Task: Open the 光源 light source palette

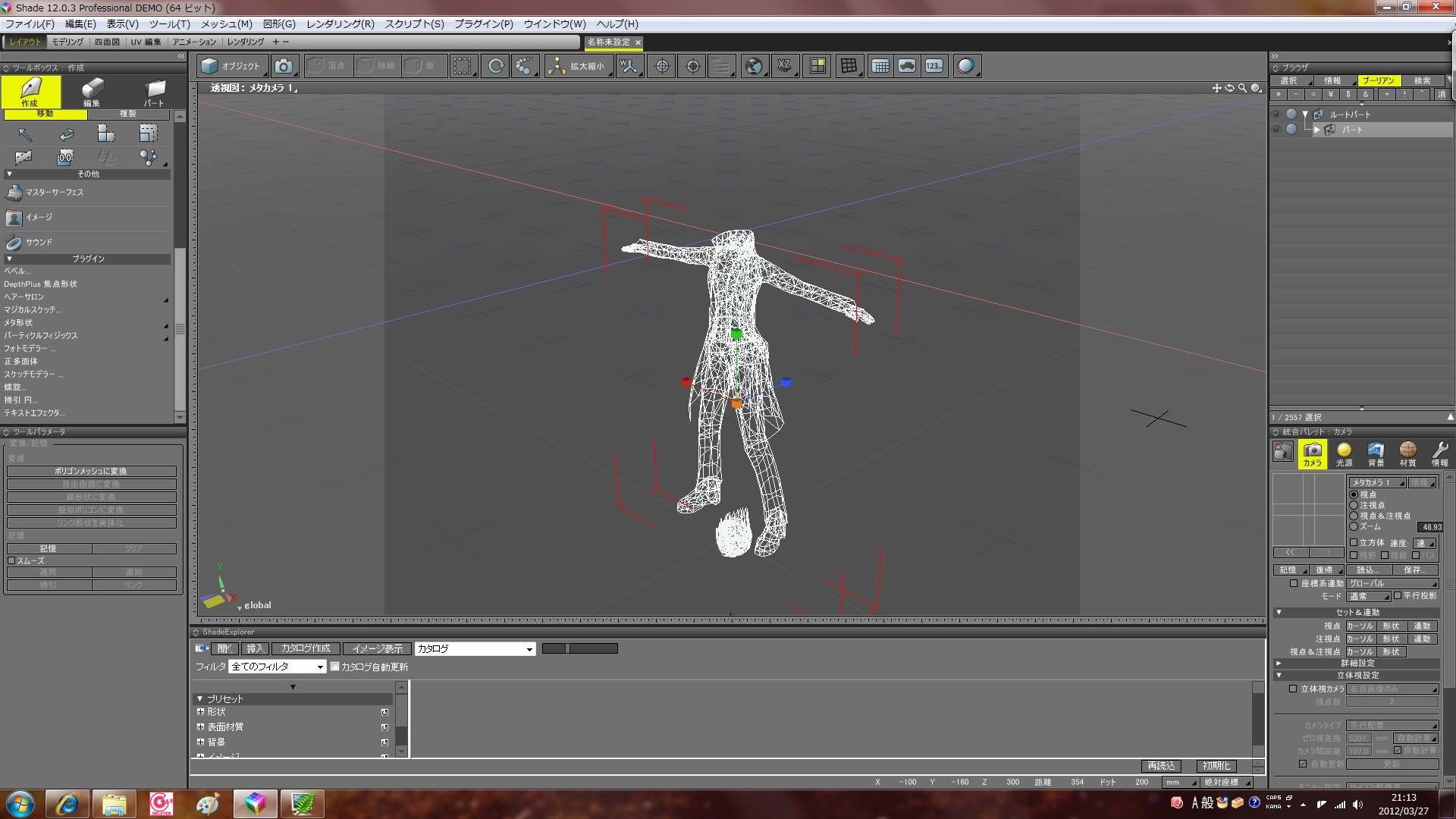Action: point(1344,453)
